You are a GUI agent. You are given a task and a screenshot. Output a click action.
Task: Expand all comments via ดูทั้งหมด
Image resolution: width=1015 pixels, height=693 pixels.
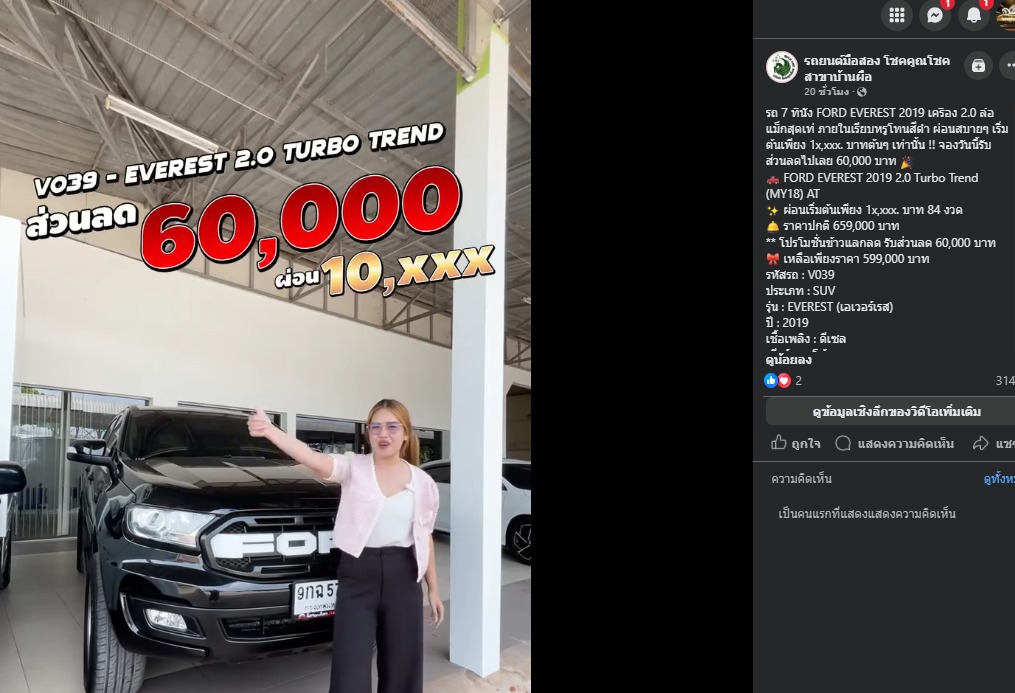999,479
